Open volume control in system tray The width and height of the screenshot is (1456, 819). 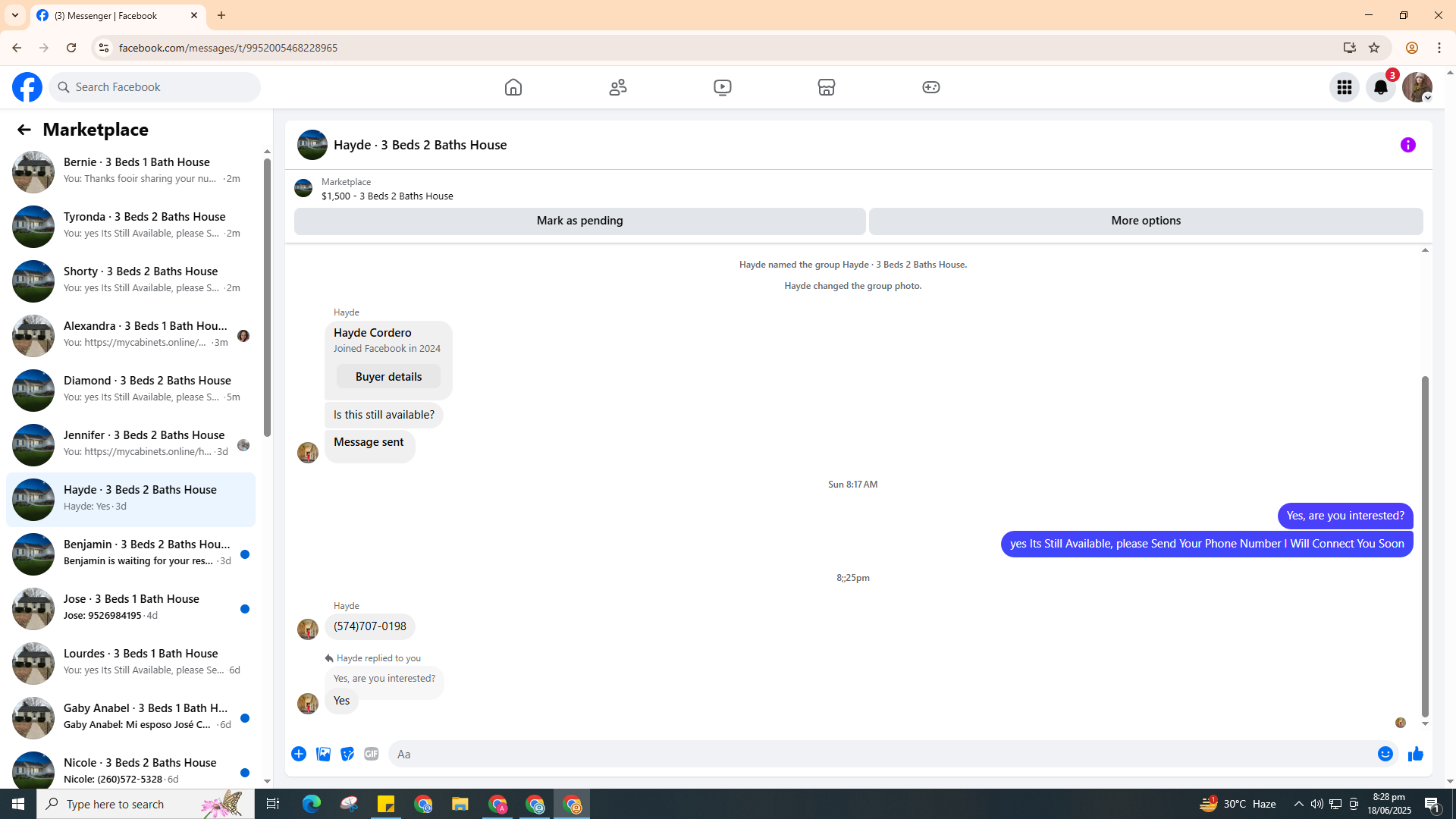coord(1316,804)
